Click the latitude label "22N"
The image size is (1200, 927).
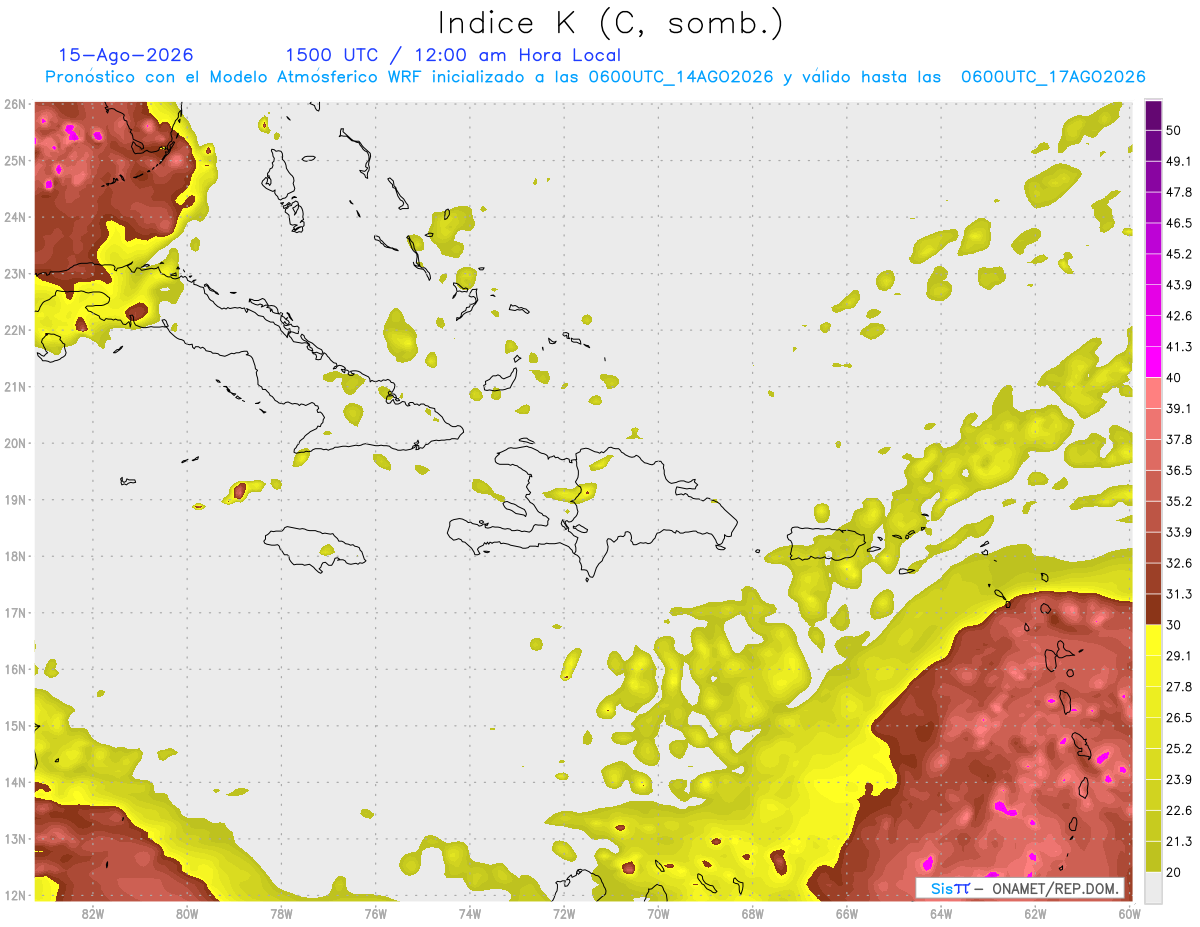click(15, 330)
